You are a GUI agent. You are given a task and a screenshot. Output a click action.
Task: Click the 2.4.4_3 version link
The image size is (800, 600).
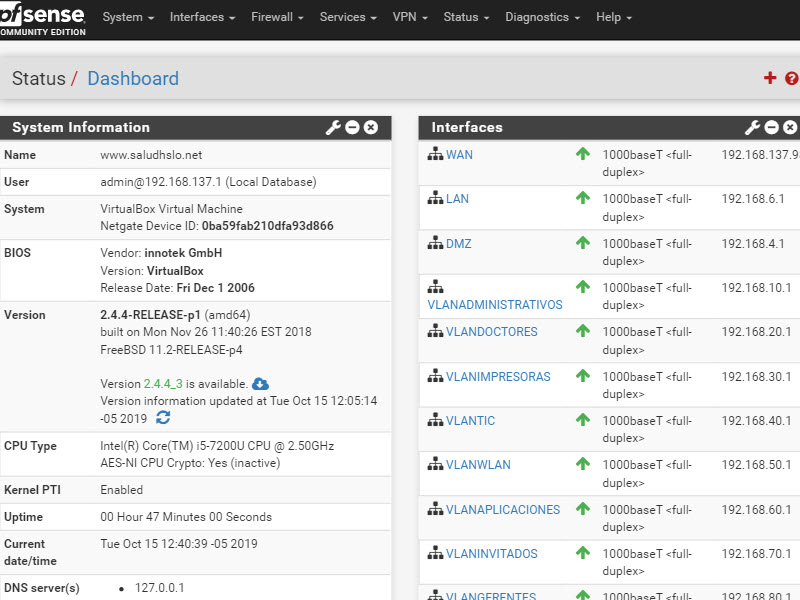pyautogui.click(x=163, y=384)
